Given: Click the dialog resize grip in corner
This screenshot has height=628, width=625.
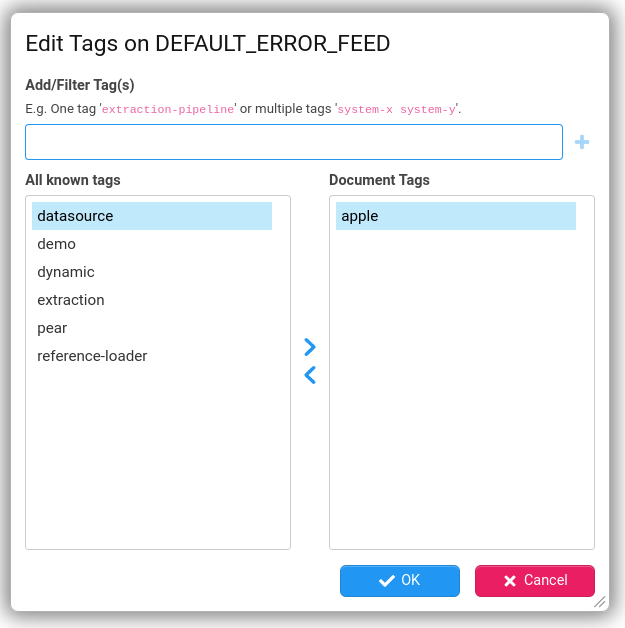Looking at the screenshot, I should [x=600, y=602].
